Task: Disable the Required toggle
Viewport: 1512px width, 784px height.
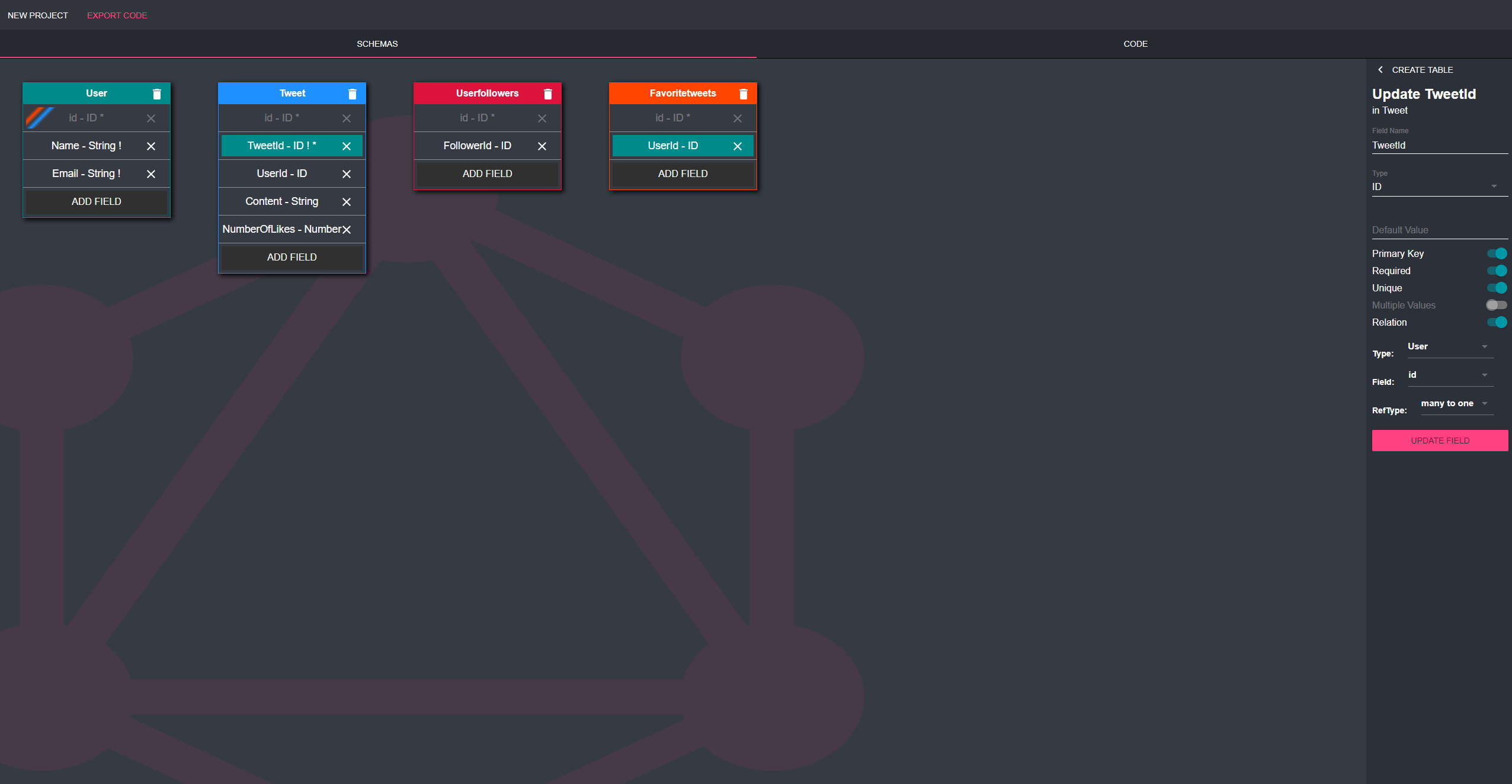Action: point(1497,271)
